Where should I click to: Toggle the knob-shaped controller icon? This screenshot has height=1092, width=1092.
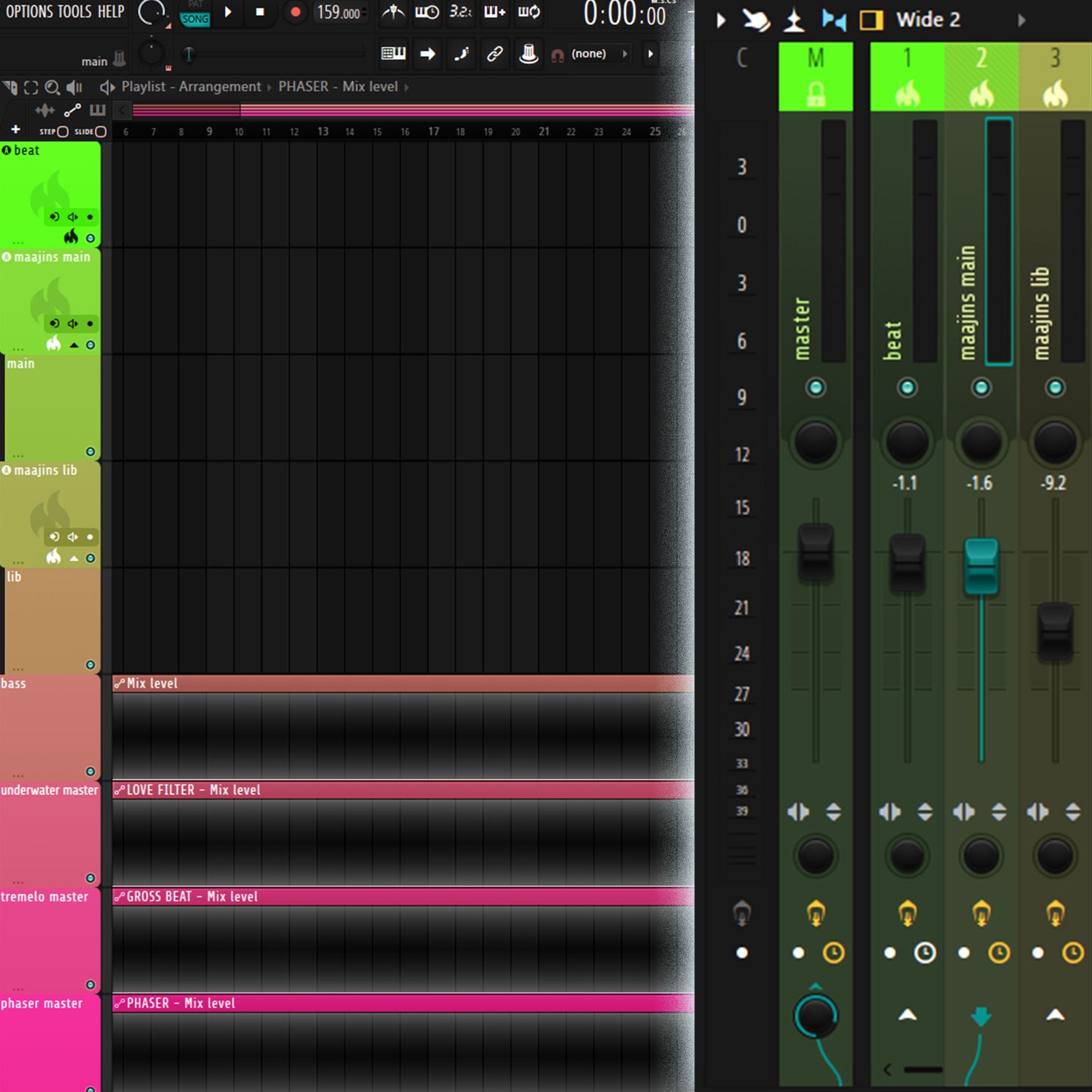pyautogui.click(x=529, y=53)
